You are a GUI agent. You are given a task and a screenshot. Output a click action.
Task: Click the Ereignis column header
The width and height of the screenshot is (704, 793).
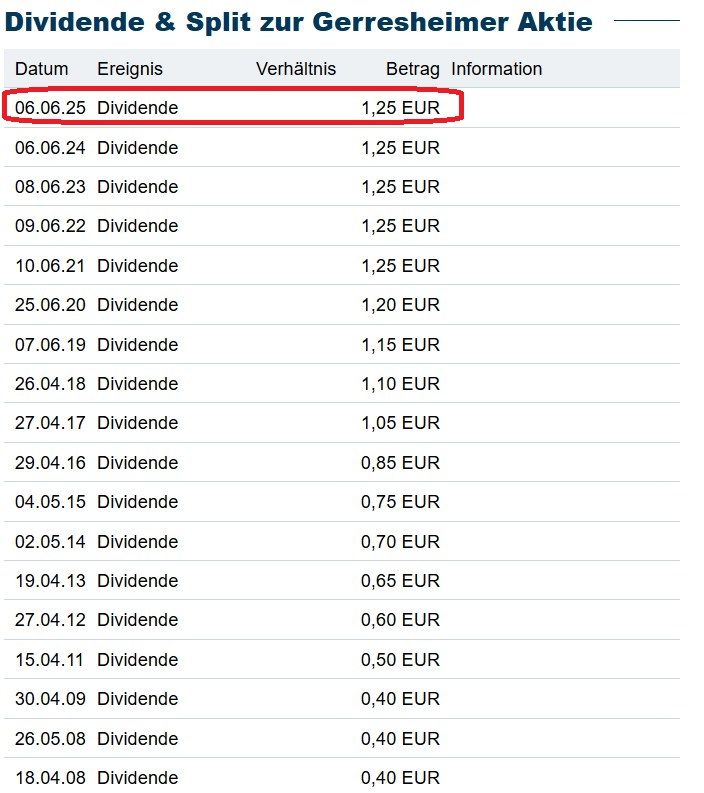pyautogui.click(x=130, y=69)
